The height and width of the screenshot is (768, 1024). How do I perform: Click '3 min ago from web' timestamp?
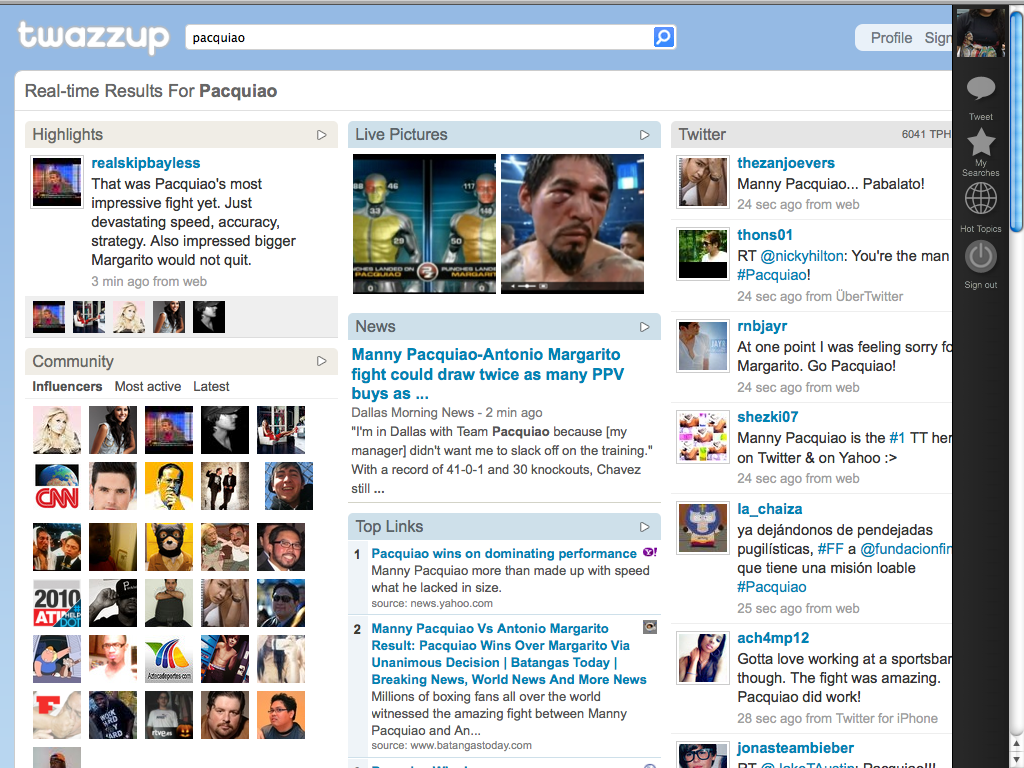click(x=149, y=281)
